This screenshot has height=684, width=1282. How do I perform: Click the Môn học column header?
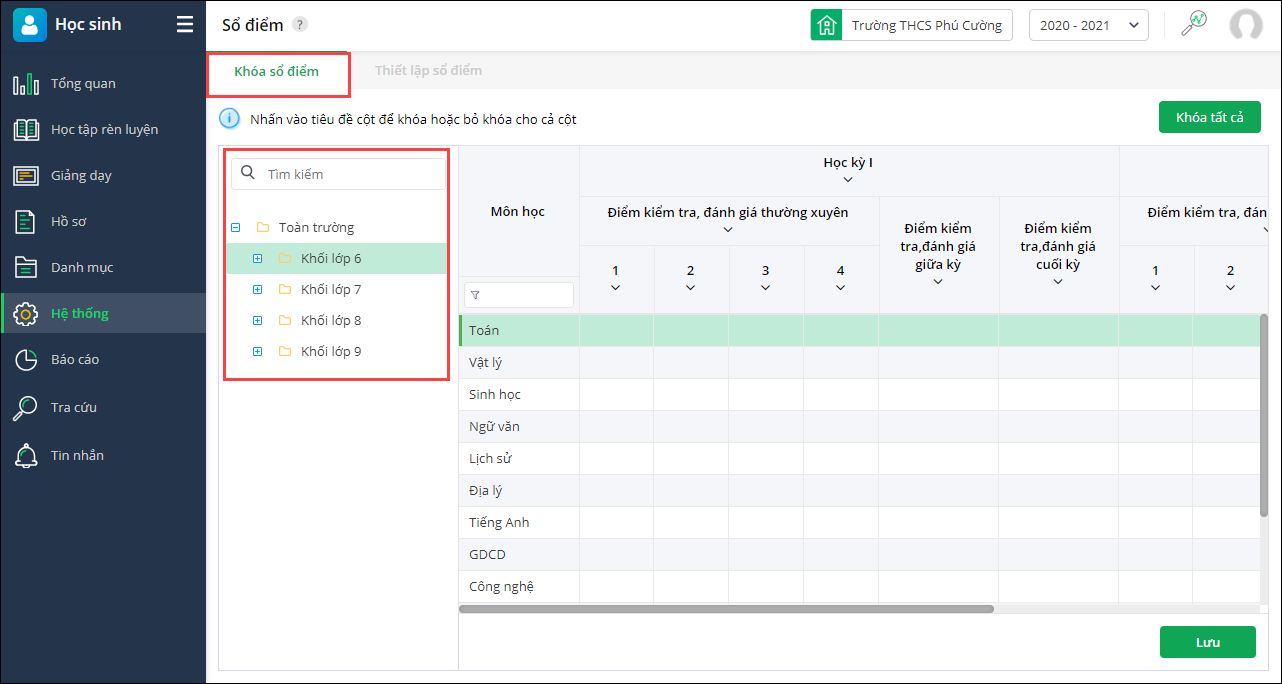tap(518, 211)
